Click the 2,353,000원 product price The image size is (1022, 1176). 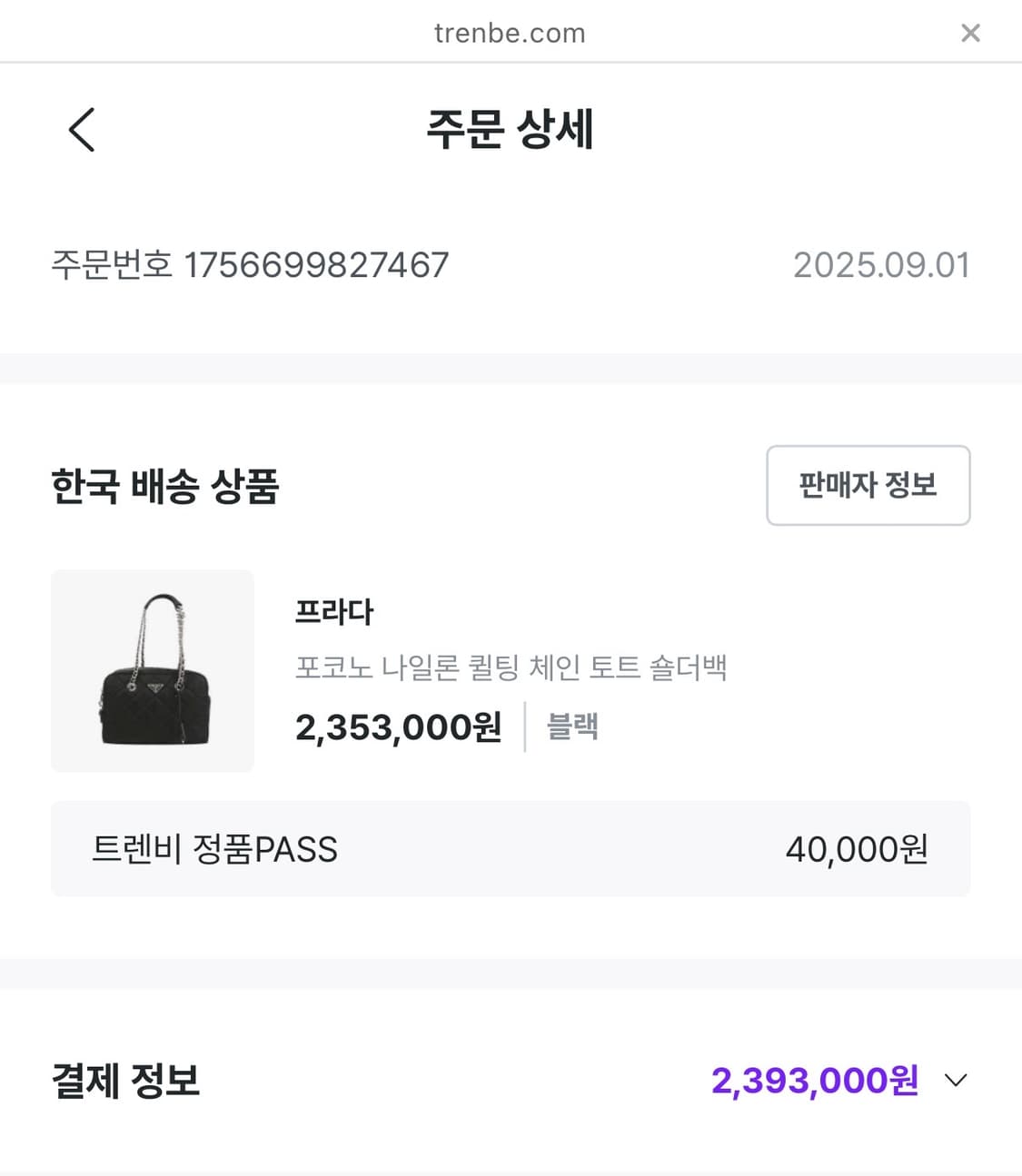[x=398, y=727]
